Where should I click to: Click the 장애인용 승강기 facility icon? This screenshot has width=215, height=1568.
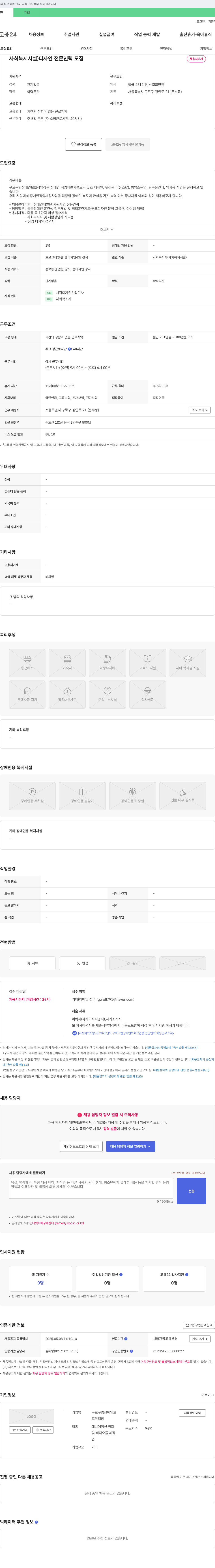[x=82, y=796]
